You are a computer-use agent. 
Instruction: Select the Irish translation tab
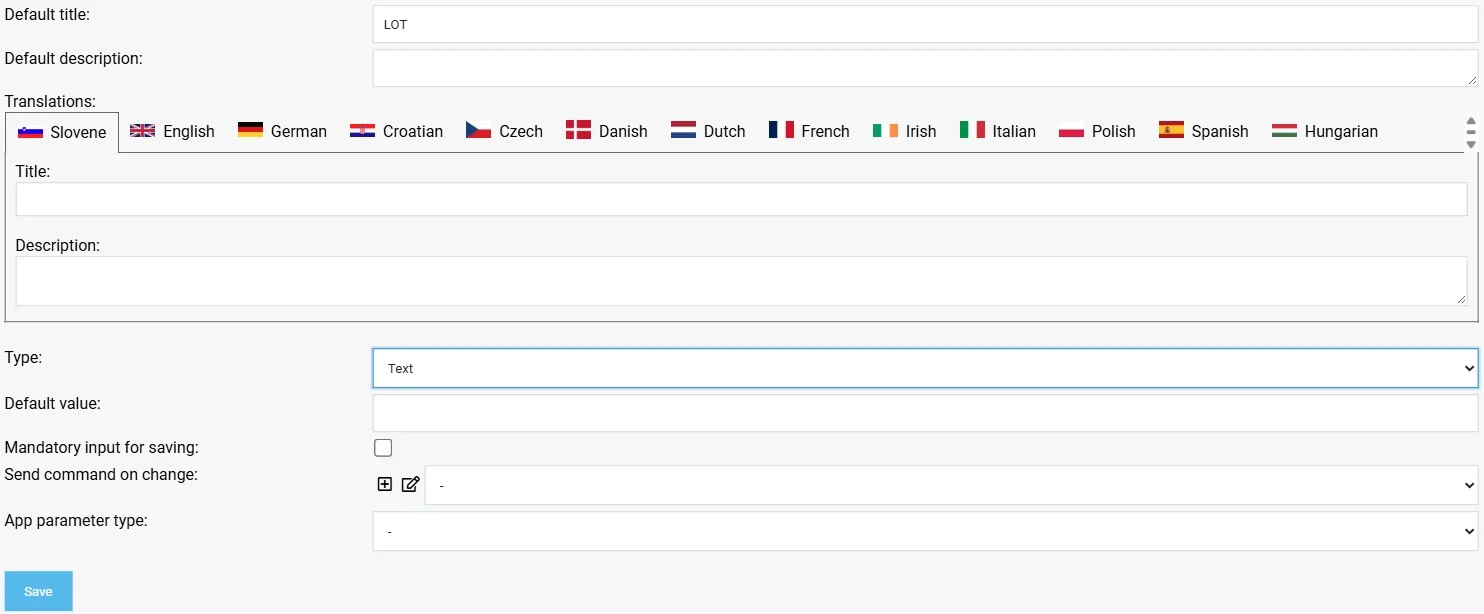tap(904, 131)
